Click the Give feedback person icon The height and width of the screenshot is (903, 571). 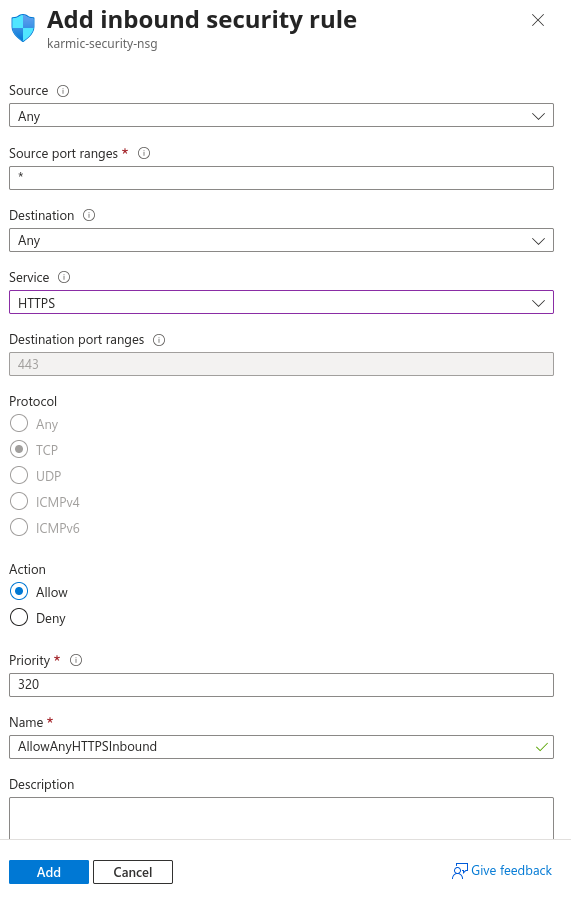pos(460,871)
